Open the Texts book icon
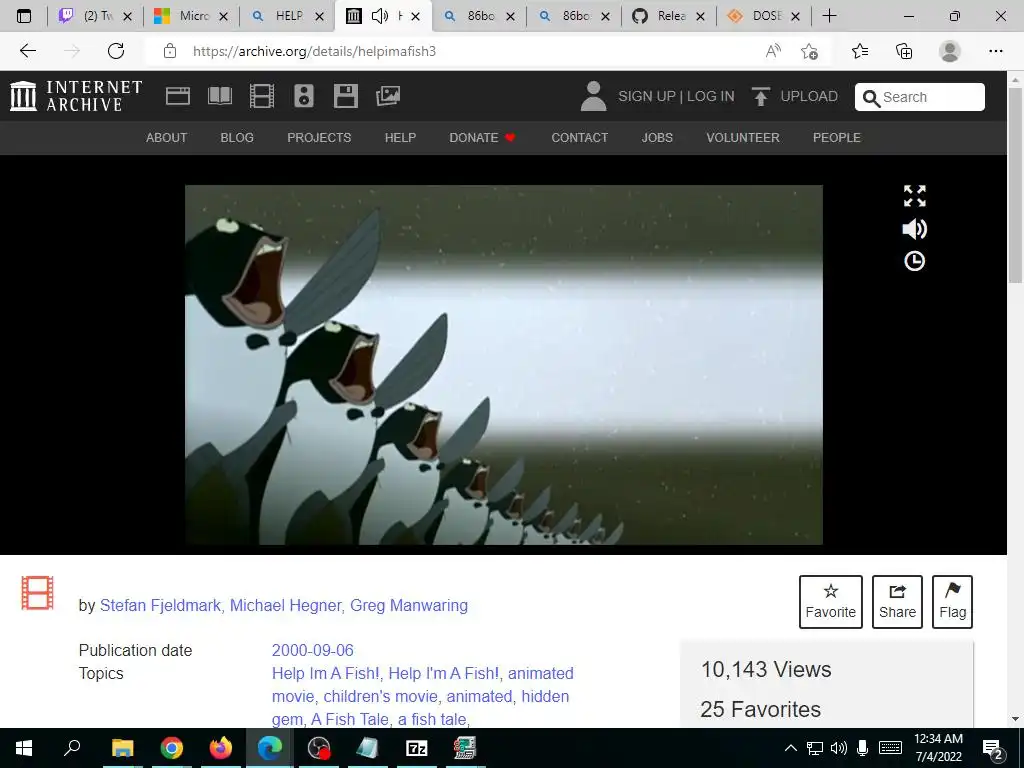The image size is (1024, 768). (219, 96)
